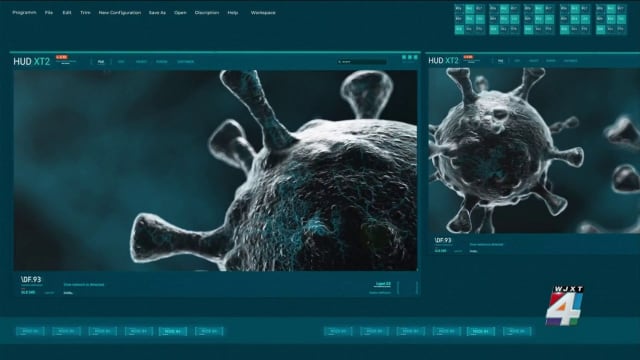Click the search field in the large panel header
The height and width of the screenshot is (360, 640).
click(x=362, y=62)
